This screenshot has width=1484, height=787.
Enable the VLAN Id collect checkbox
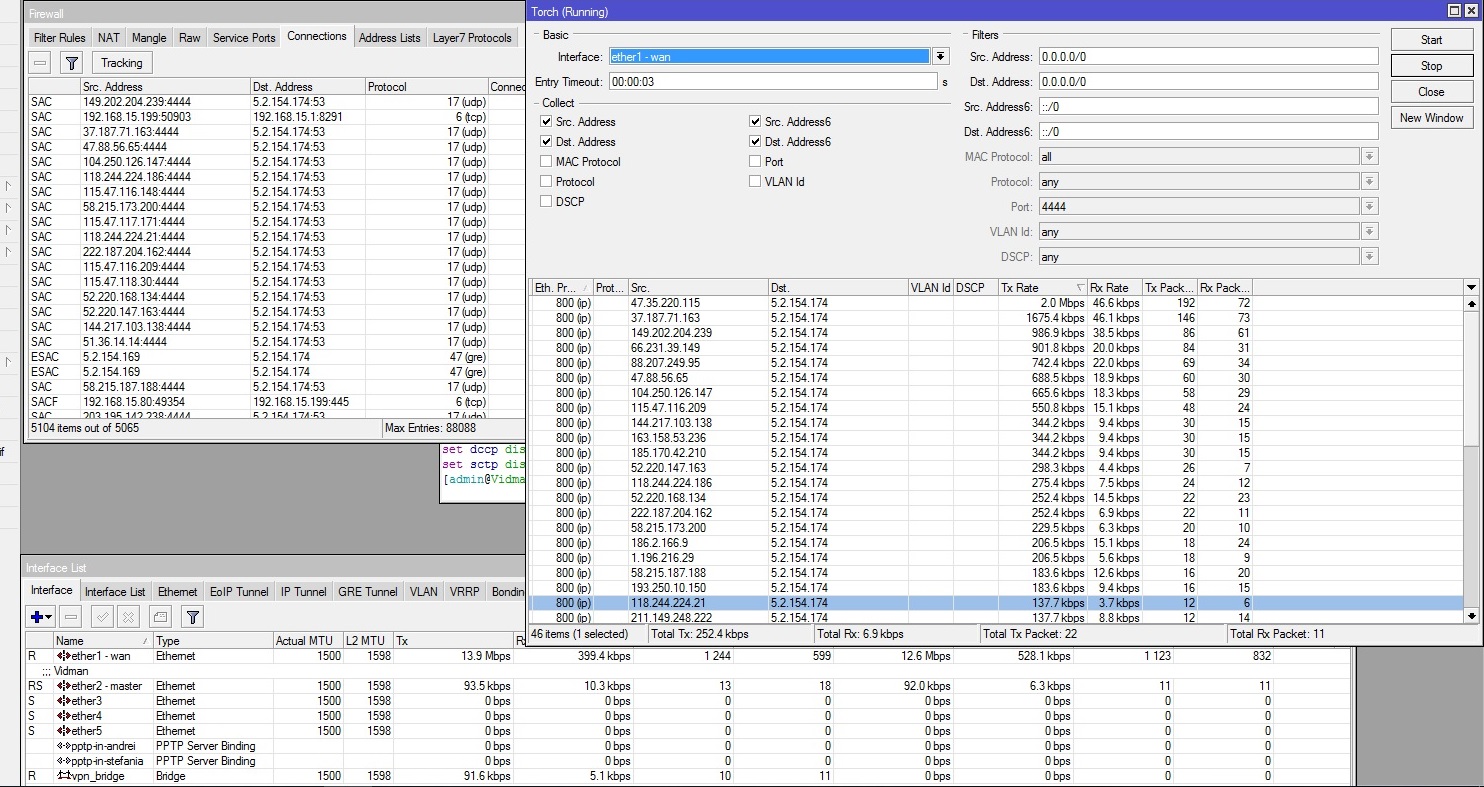755,182
